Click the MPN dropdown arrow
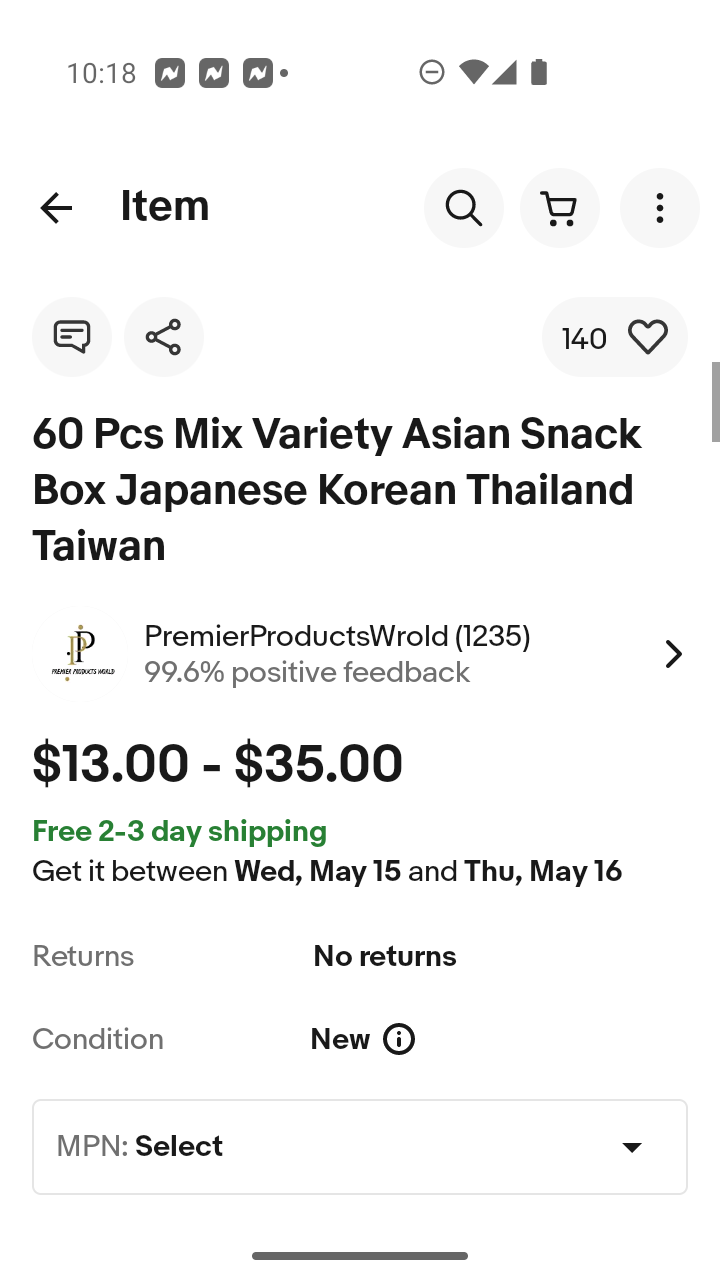Screen dimensions: 720x1280 [632, 1147]
